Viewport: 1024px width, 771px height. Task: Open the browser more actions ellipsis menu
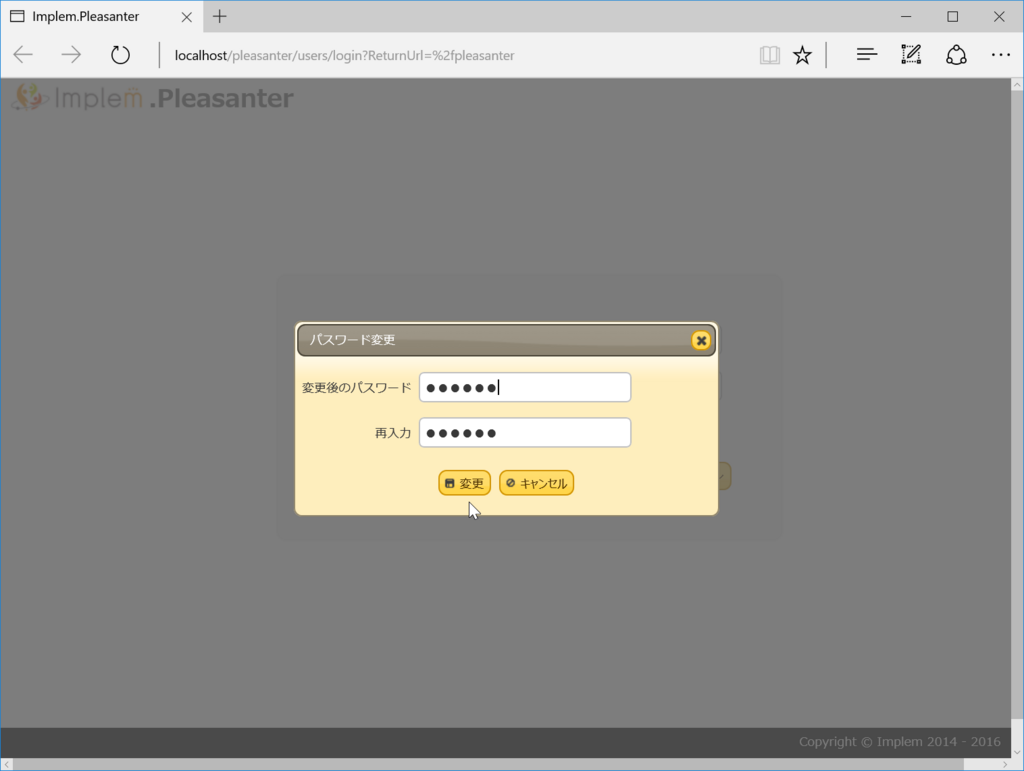tap(1000, 55)
